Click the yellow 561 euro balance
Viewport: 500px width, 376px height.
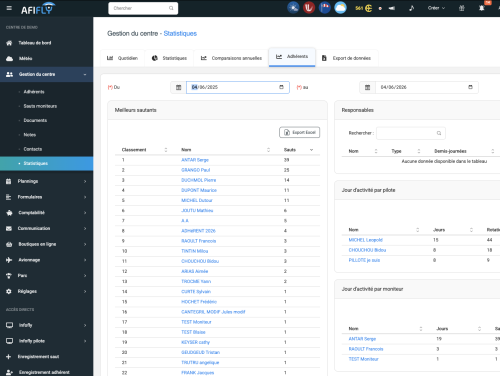(363, 8)
